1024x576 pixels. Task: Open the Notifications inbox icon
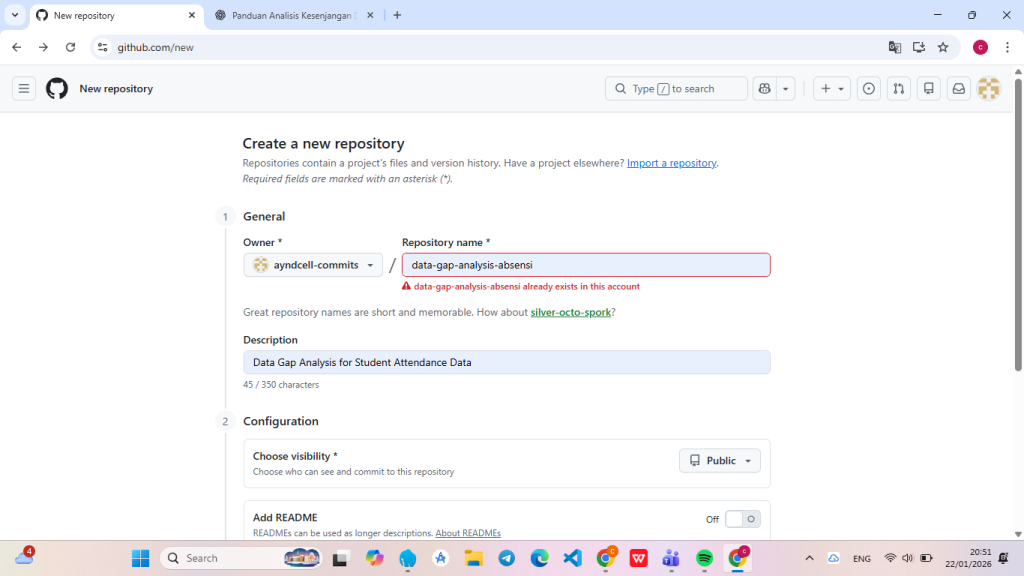pyautogui.click(x=959, y=89)
